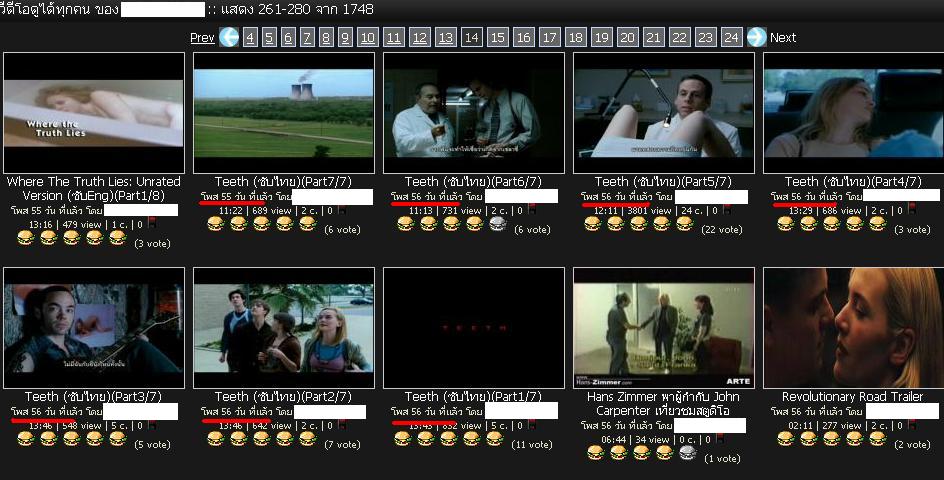Open the Teeth Part4/7 thumbnail
Viewport: 944px width, 480px height.
(853, 113)
